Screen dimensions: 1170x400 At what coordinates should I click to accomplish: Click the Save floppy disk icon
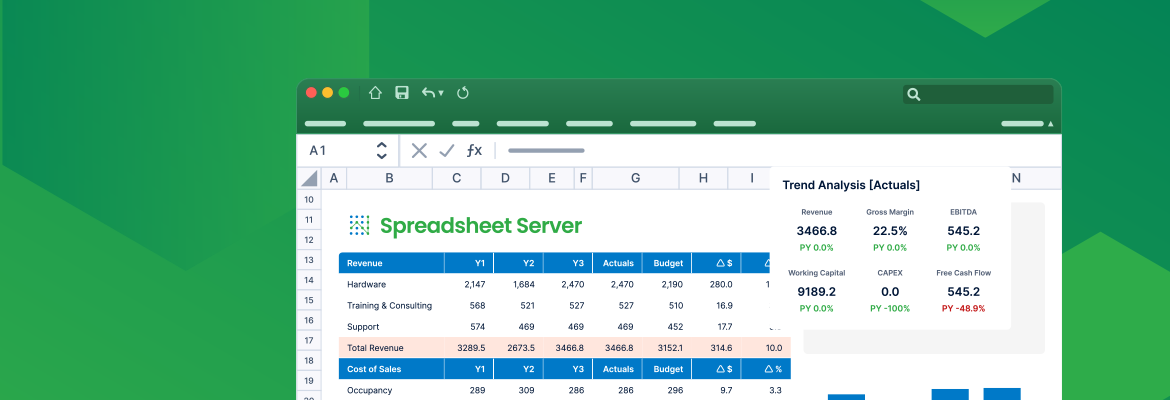(402, 93)
